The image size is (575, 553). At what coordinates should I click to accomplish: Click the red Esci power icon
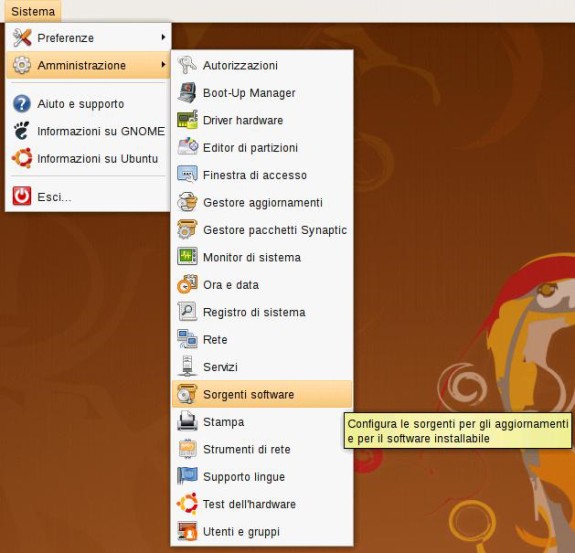(x=22, y=196)
